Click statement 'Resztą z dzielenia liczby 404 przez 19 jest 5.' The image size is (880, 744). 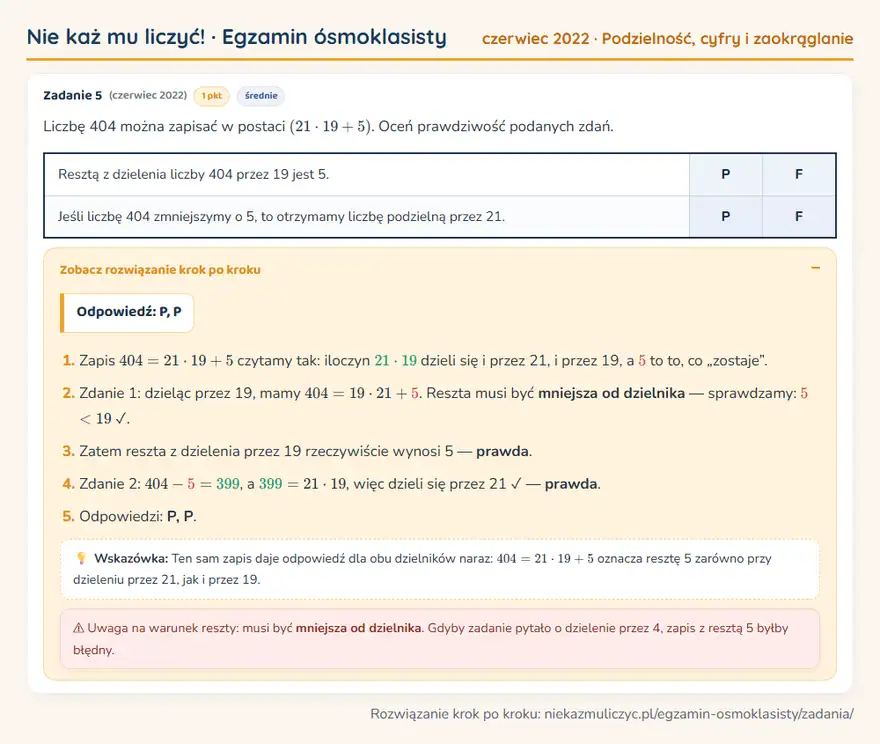tap(194, 174)
